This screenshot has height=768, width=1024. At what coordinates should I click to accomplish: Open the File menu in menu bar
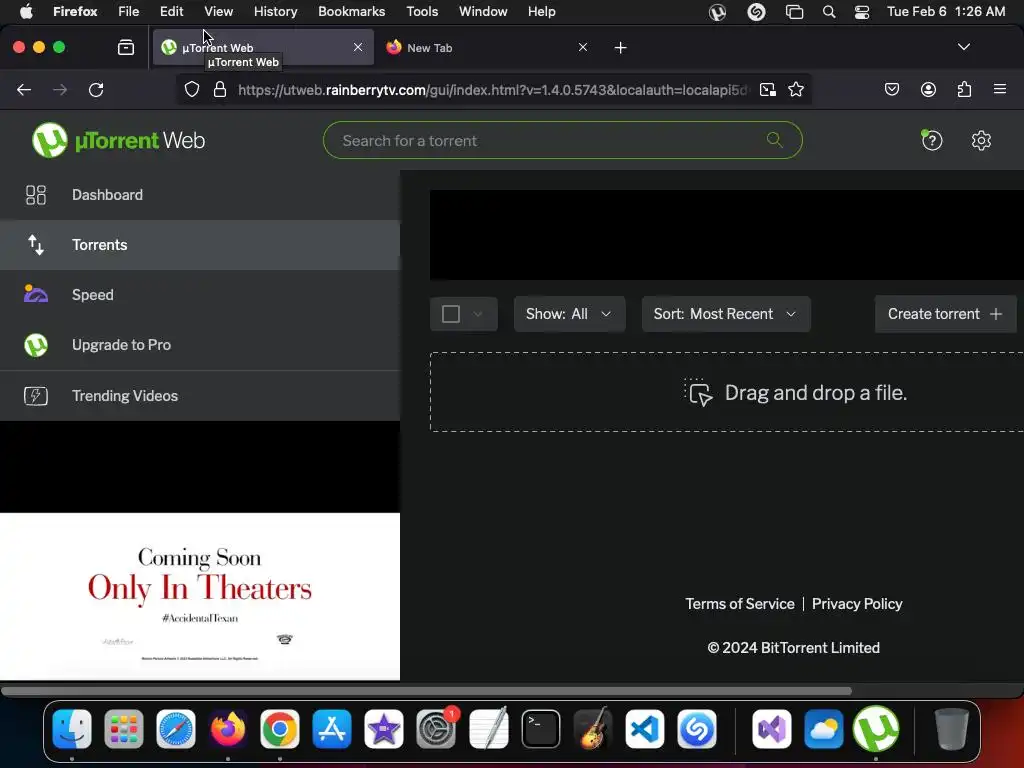129,12
